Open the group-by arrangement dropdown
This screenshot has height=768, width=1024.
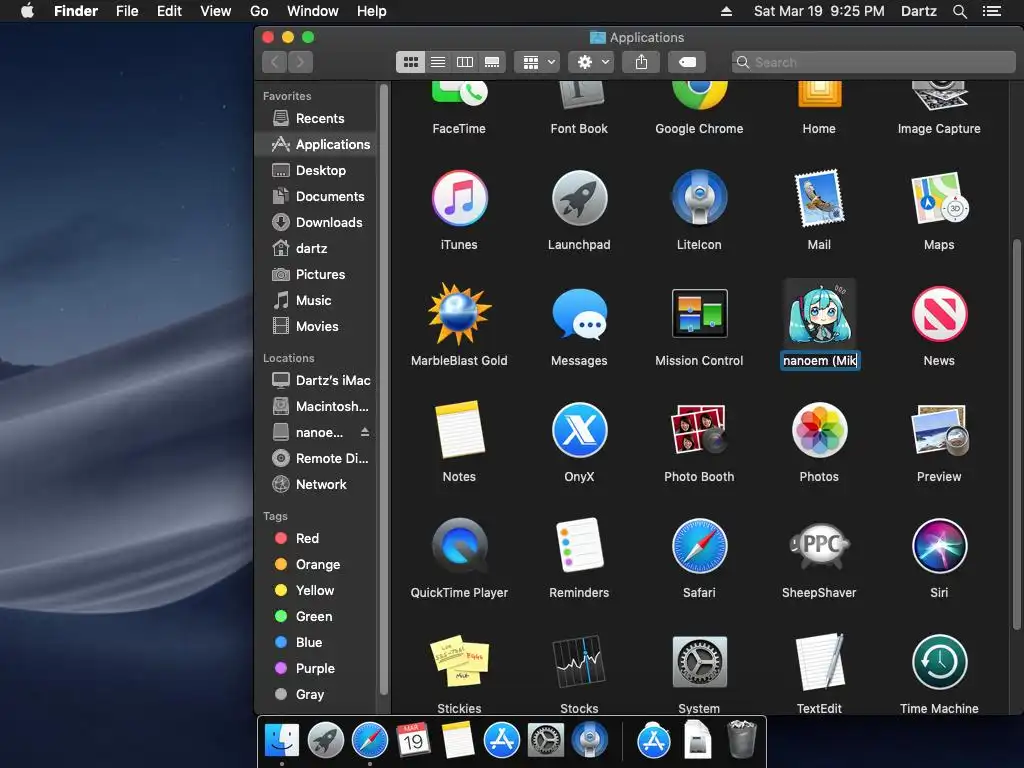tap(537, 62)
